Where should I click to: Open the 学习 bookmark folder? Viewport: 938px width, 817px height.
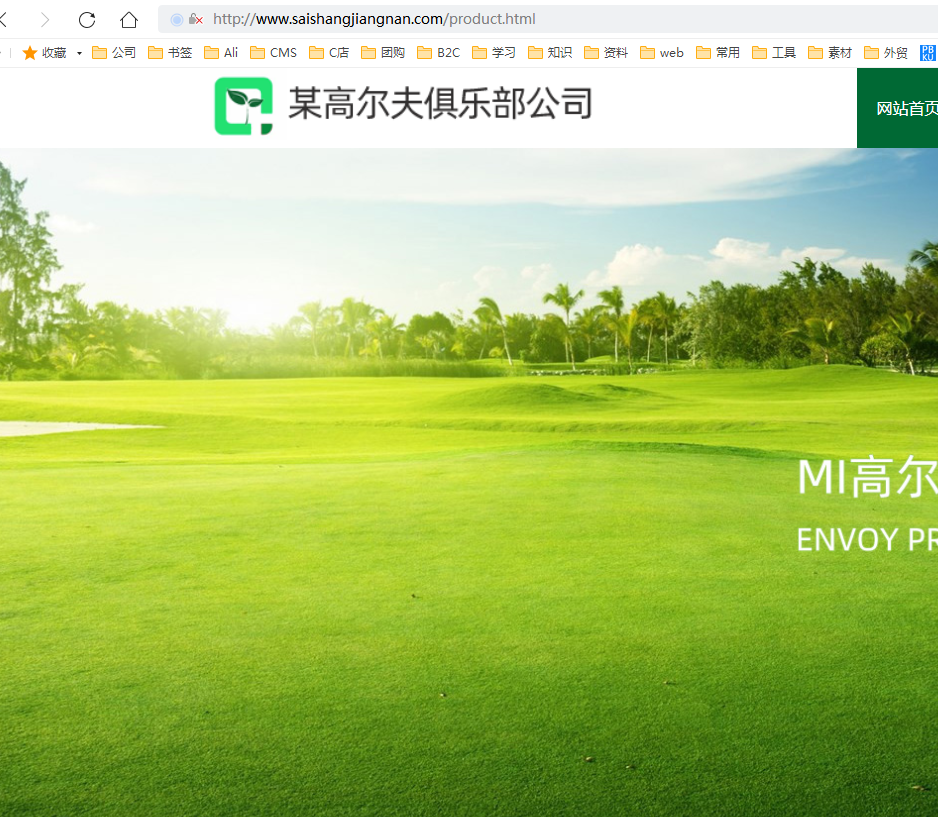pyautogui.click(x=494, y=53)
